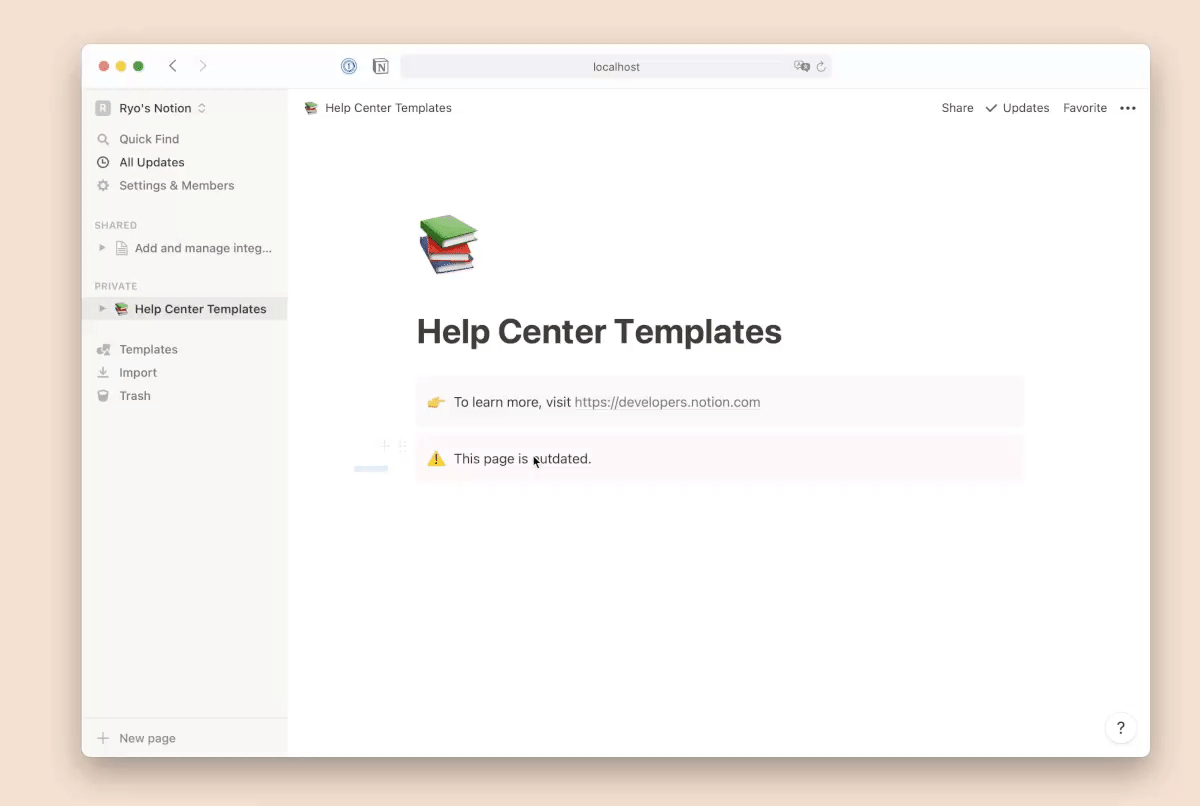
Task: Click the warning callout icon
Action: 436,459
